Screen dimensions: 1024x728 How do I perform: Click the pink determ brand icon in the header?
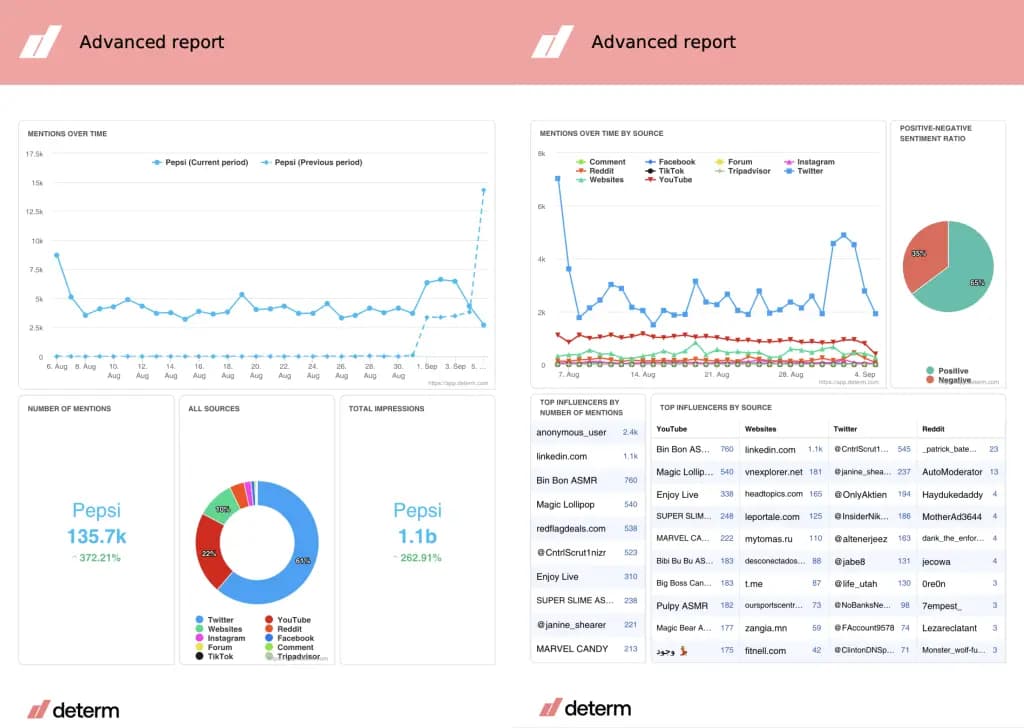[39, 42]
